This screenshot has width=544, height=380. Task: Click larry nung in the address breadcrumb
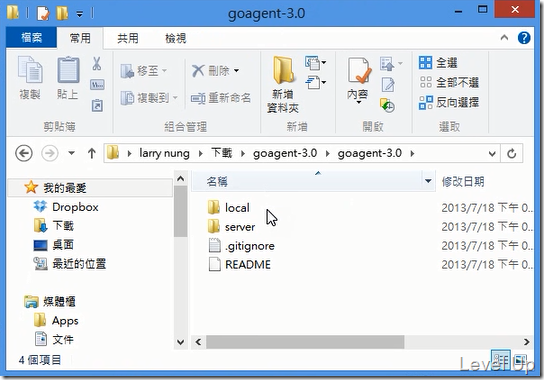[164, 153]
